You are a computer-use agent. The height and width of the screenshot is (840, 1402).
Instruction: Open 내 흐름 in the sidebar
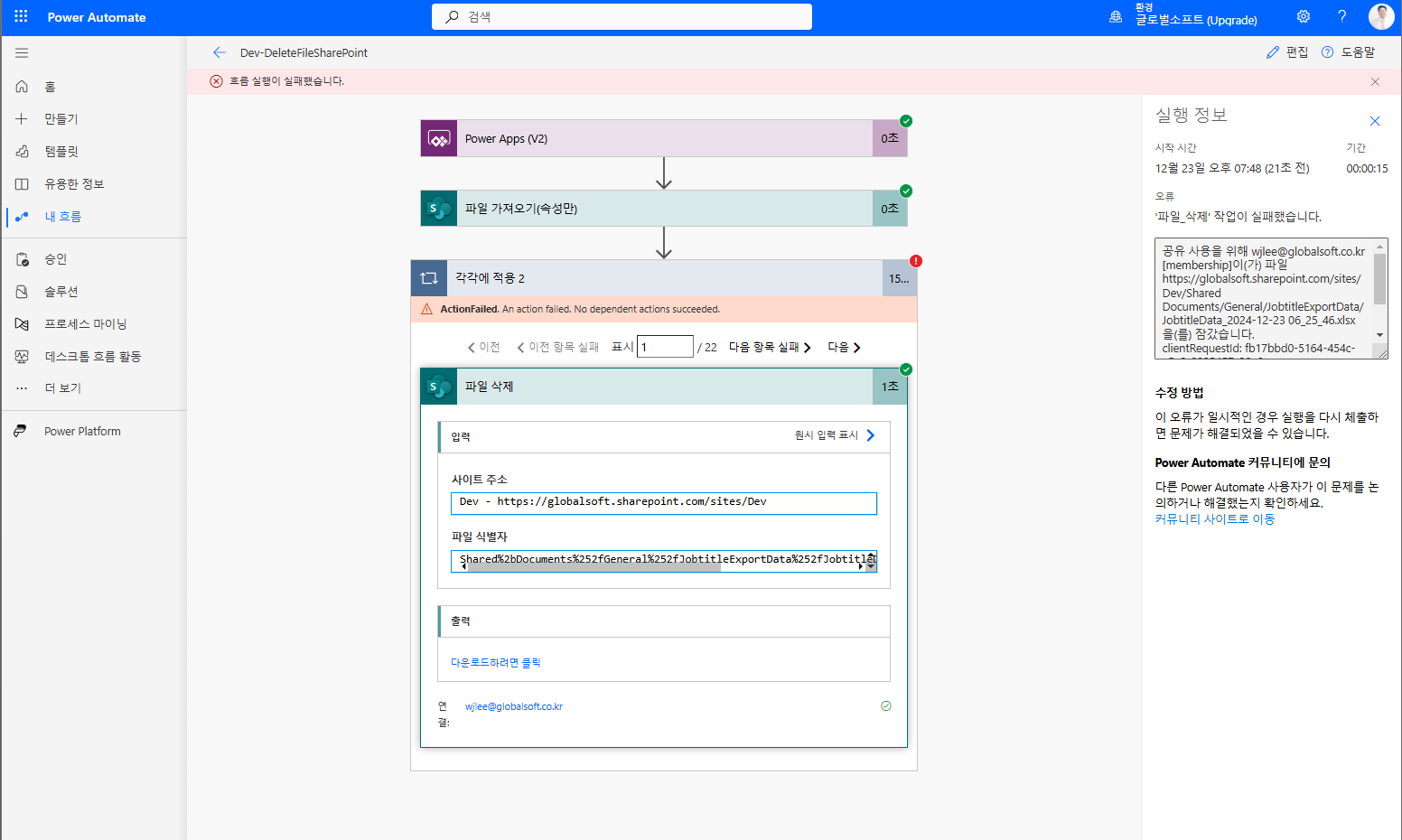point(94,217)
